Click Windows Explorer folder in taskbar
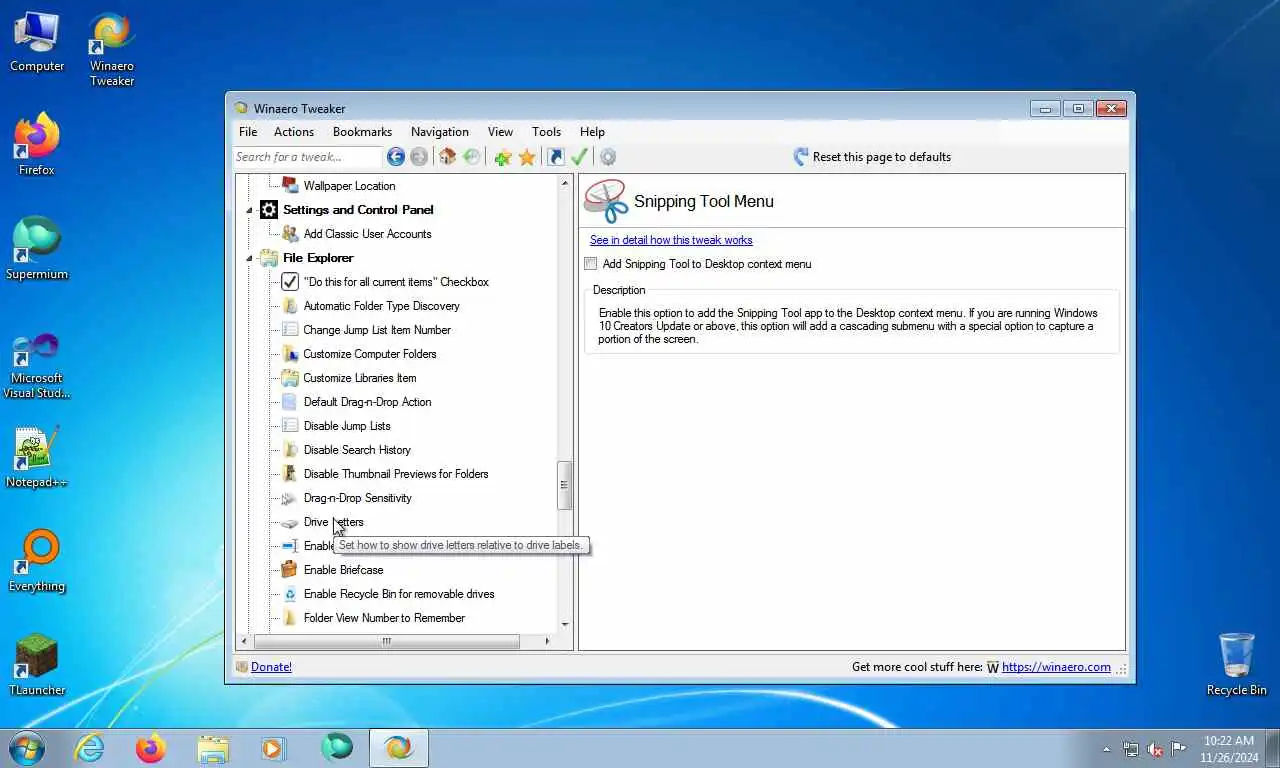Viewport: 1280px width, 768px height. 213,748
